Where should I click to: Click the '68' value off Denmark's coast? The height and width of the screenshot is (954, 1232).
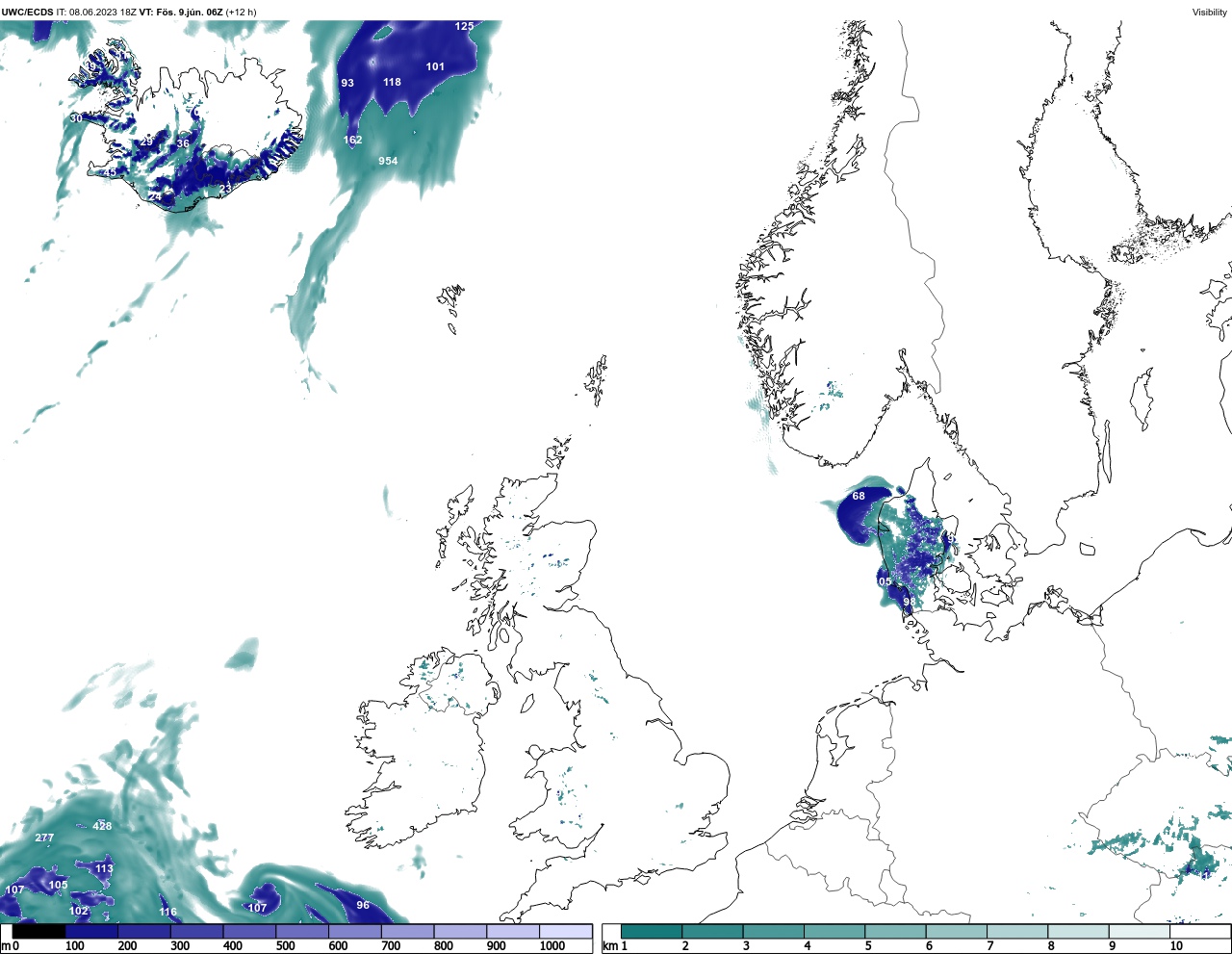coord(859,496)
